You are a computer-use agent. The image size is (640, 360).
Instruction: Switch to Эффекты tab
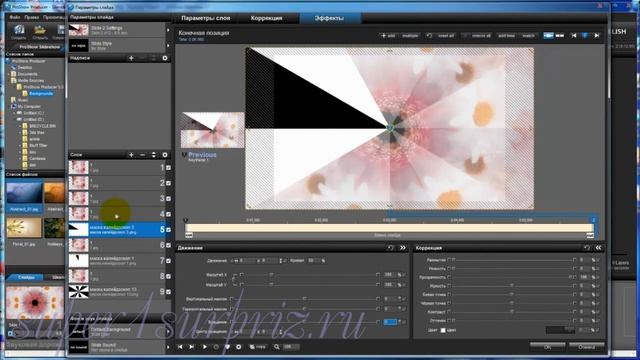(x=330, y=18)
